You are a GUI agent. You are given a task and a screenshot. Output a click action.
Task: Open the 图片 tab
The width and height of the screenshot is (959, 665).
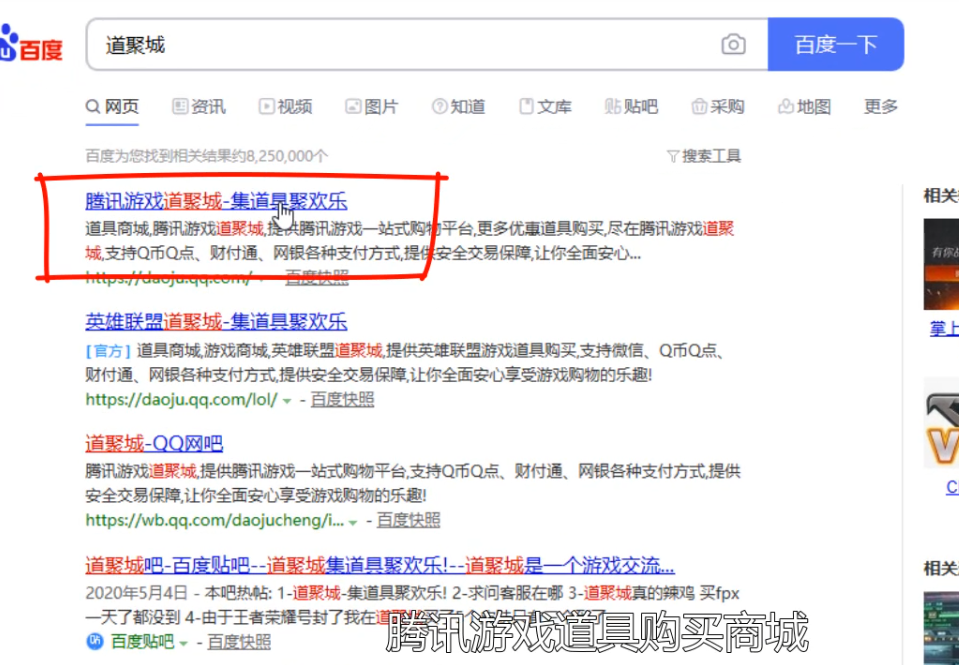click(372, 106)
